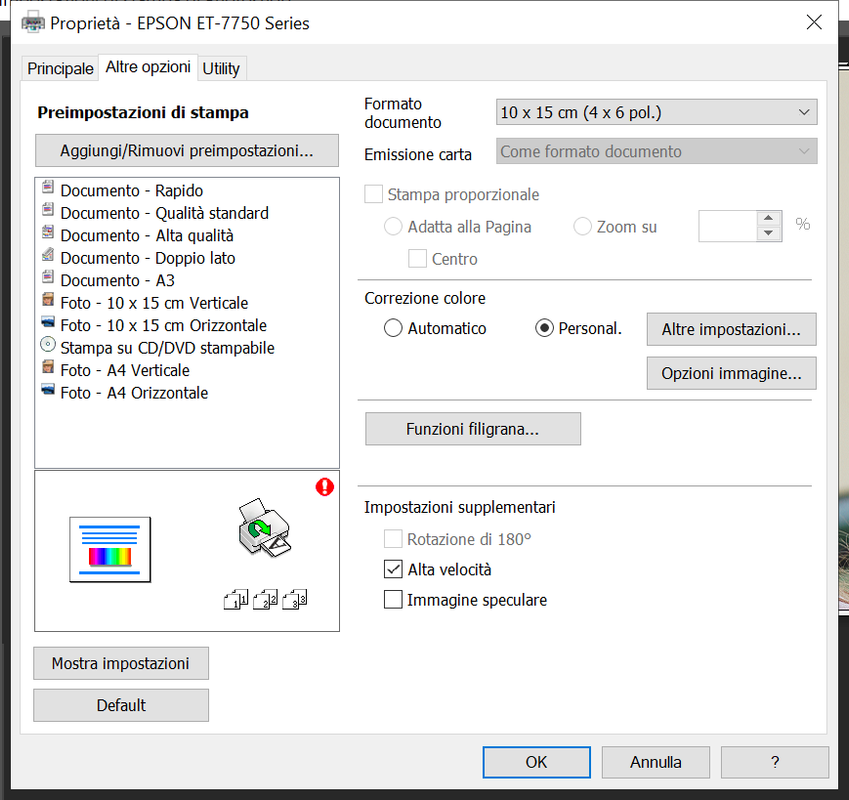The width and height of the screenshot is (849, 800).
Task: Enable the Immagine speculare checkbox
Action: tap(393, 600)
